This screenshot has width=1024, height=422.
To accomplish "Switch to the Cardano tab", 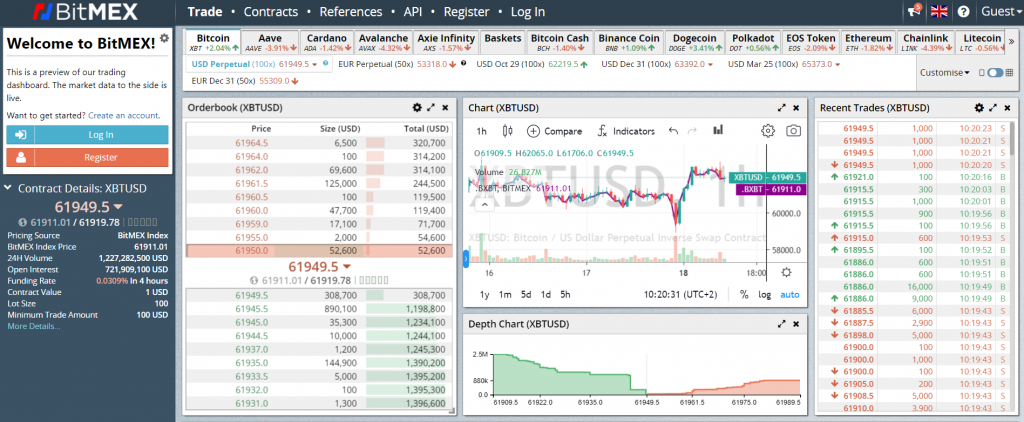I will [x=328, y=42].
